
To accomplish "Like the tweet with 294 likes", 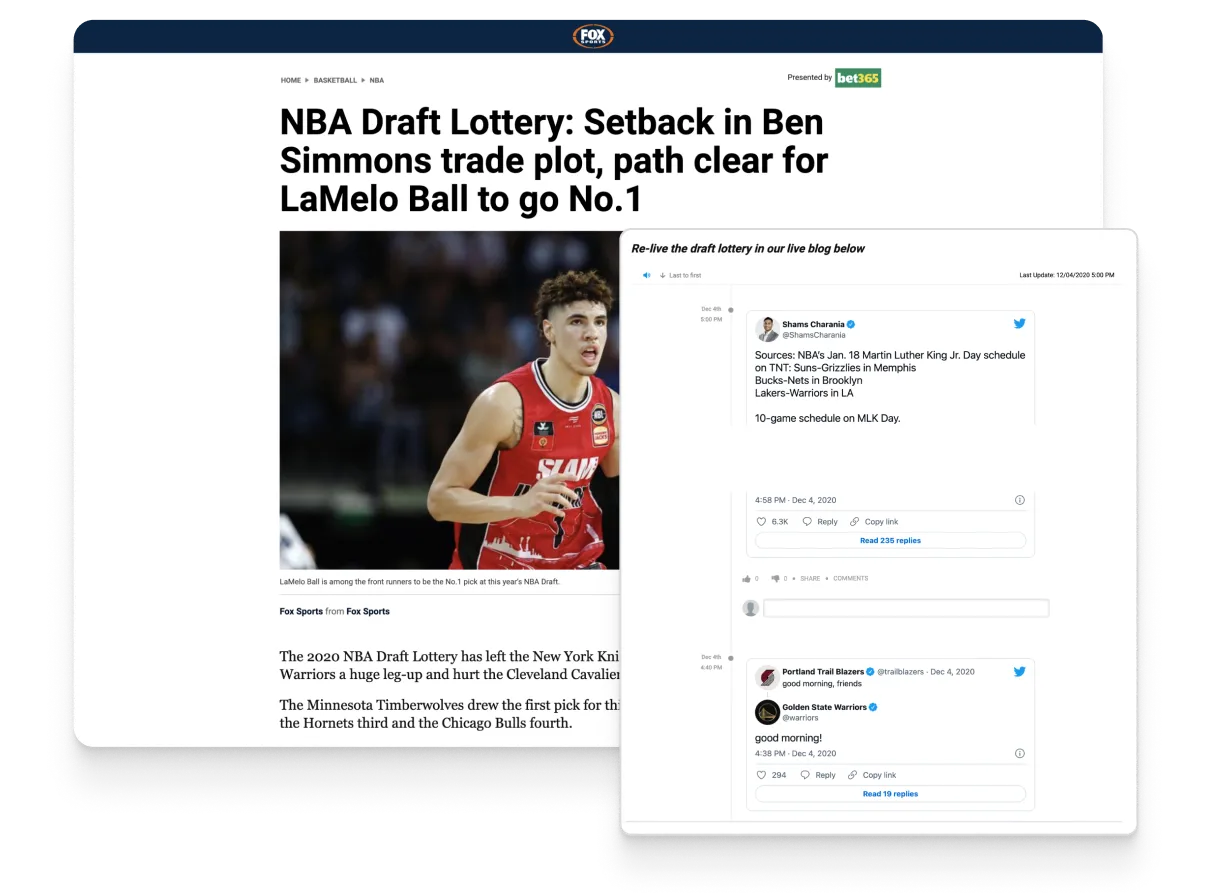I will click(x=771, y=775).
